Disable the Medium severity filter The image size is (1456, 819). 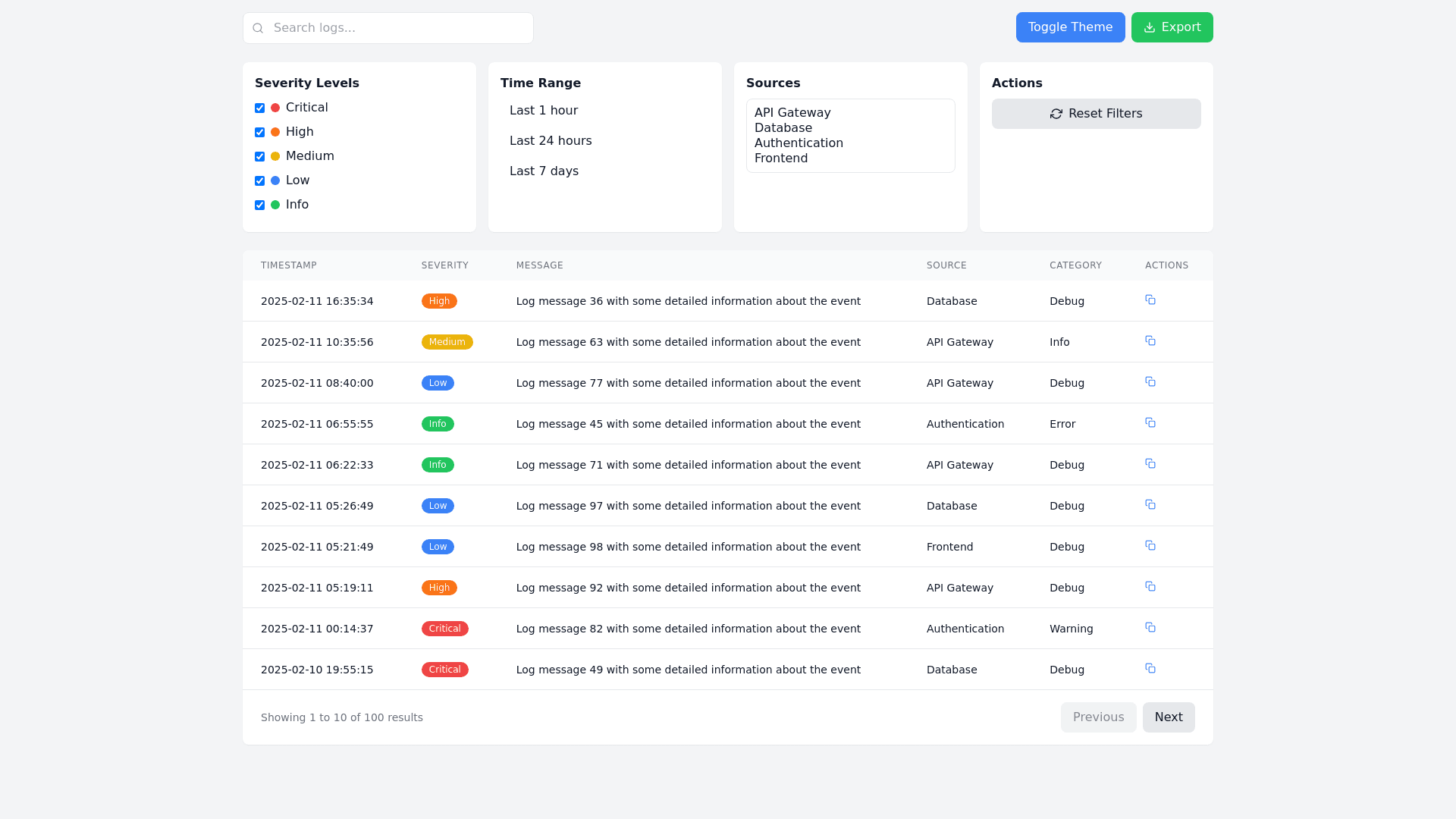pyautogui.click(x=259, y=156)
